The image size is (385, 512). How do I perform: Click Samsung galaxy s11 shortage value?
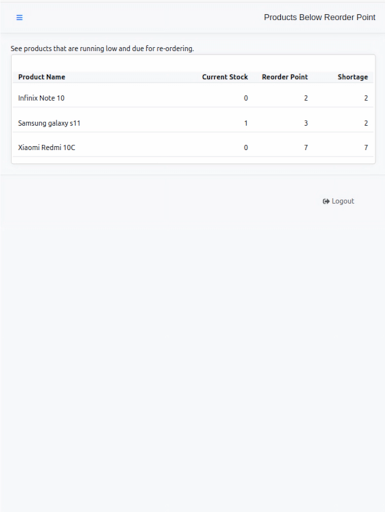pyautogui.click(x=366, y=123)
